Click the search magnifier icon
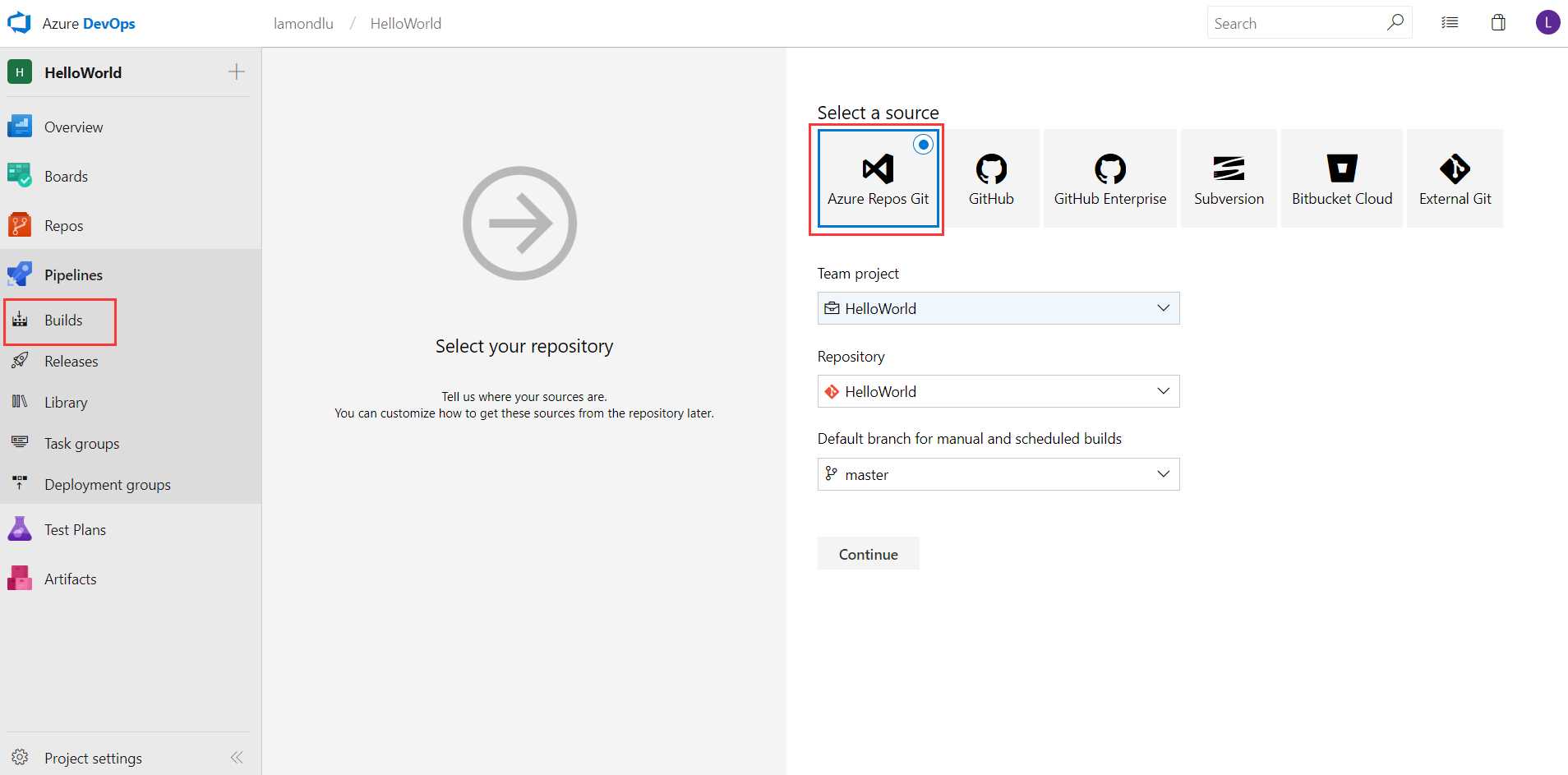This screenshot has width=1568, height=775. [x=1395, y=22]
